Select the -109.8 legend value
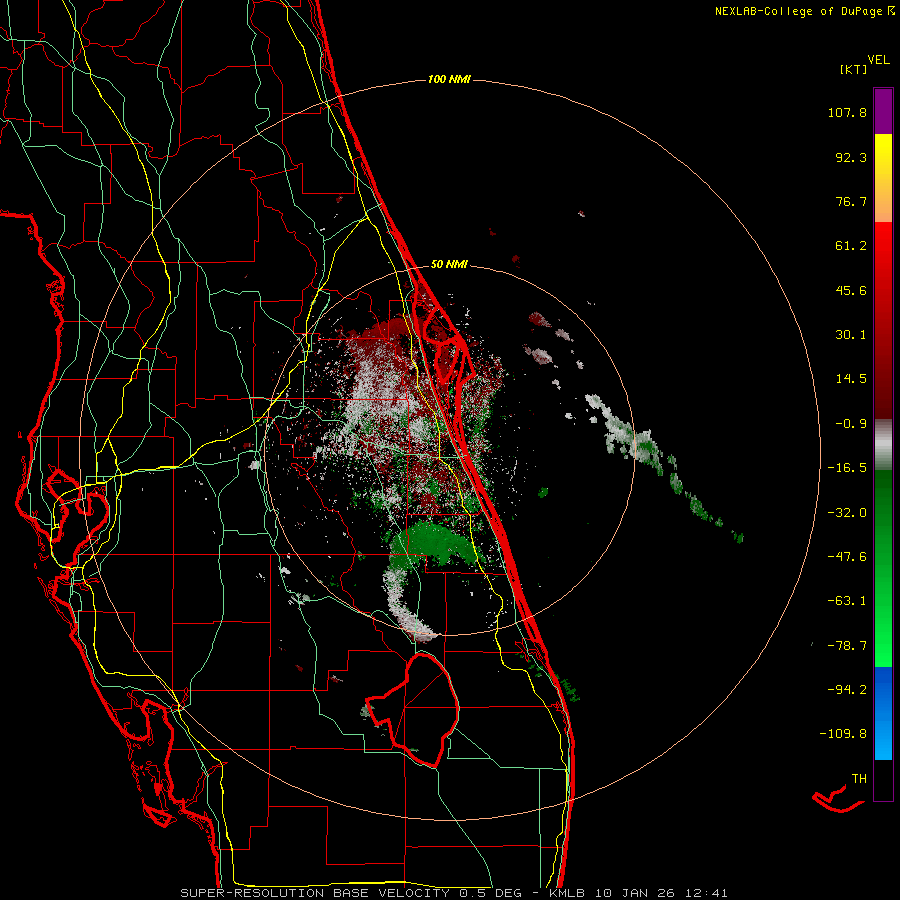This screenshot has height=900, width=900. point(843,734)
